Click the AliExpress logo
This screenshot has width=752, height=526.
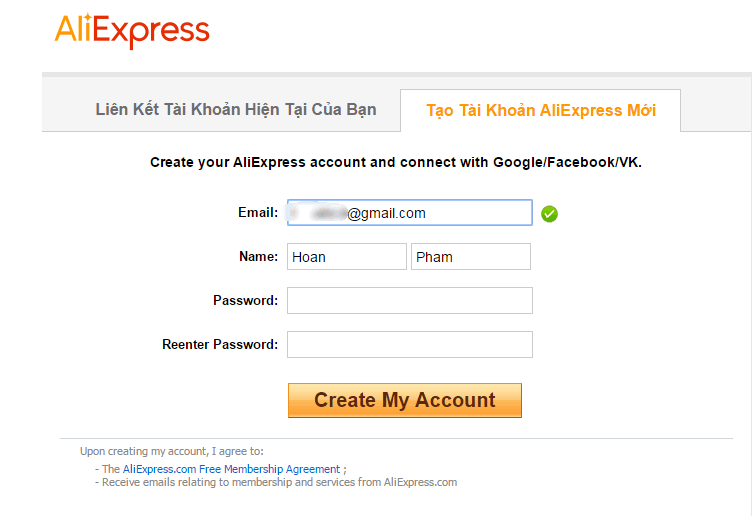click(x=132, y=30)
